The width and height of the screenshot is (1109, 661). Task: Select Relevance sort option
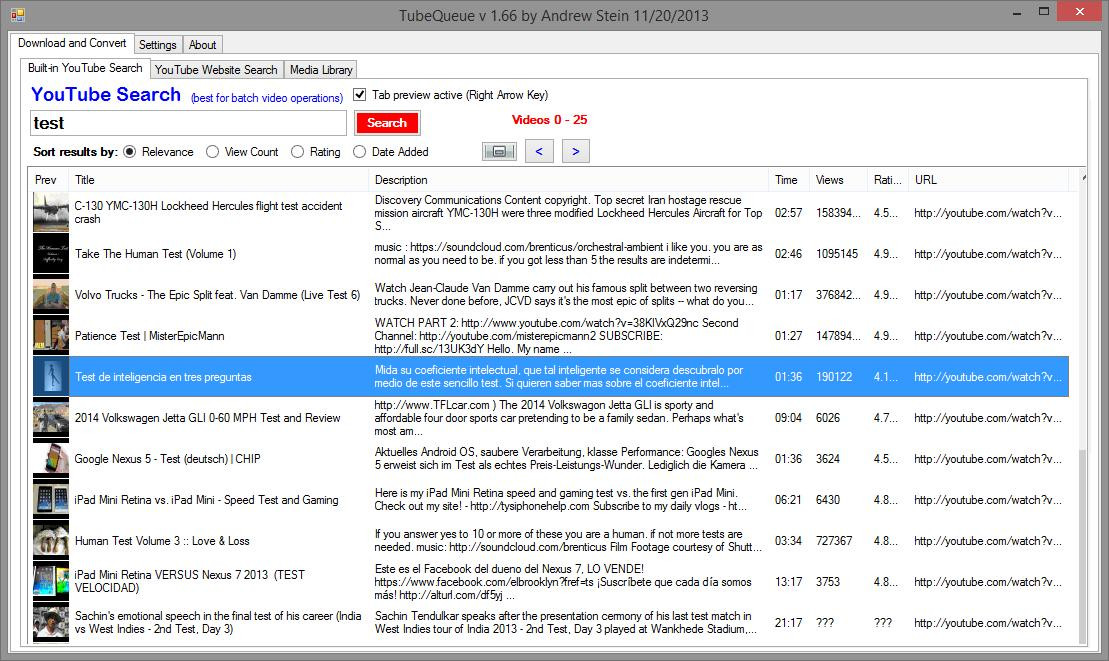pos(129,151)
